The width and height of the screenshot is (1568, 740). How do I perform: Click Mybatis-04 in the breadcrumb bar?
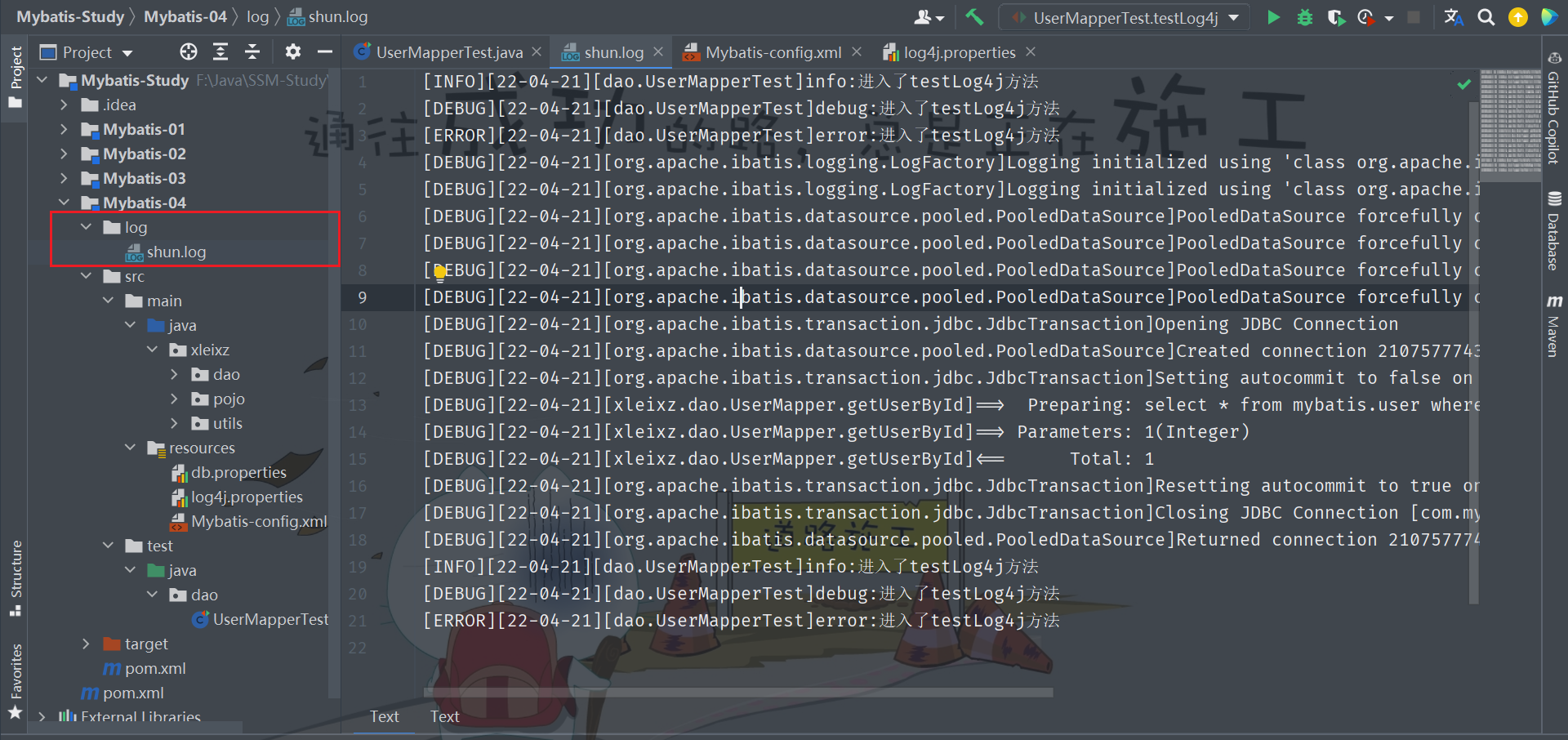click(185, 16)
